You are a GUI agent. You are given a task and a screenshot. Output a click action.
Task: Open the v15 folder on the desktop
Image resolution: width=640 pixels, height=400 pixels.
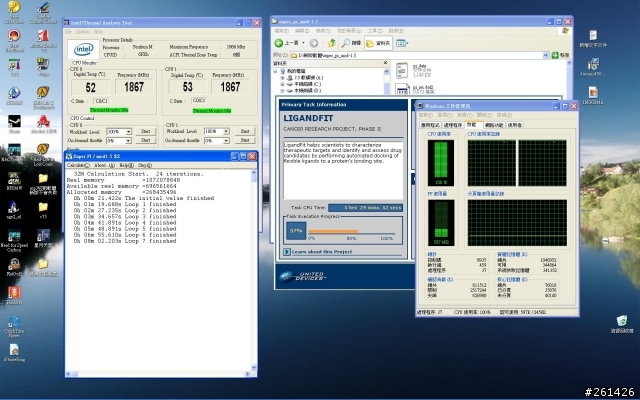click(43, 207)
